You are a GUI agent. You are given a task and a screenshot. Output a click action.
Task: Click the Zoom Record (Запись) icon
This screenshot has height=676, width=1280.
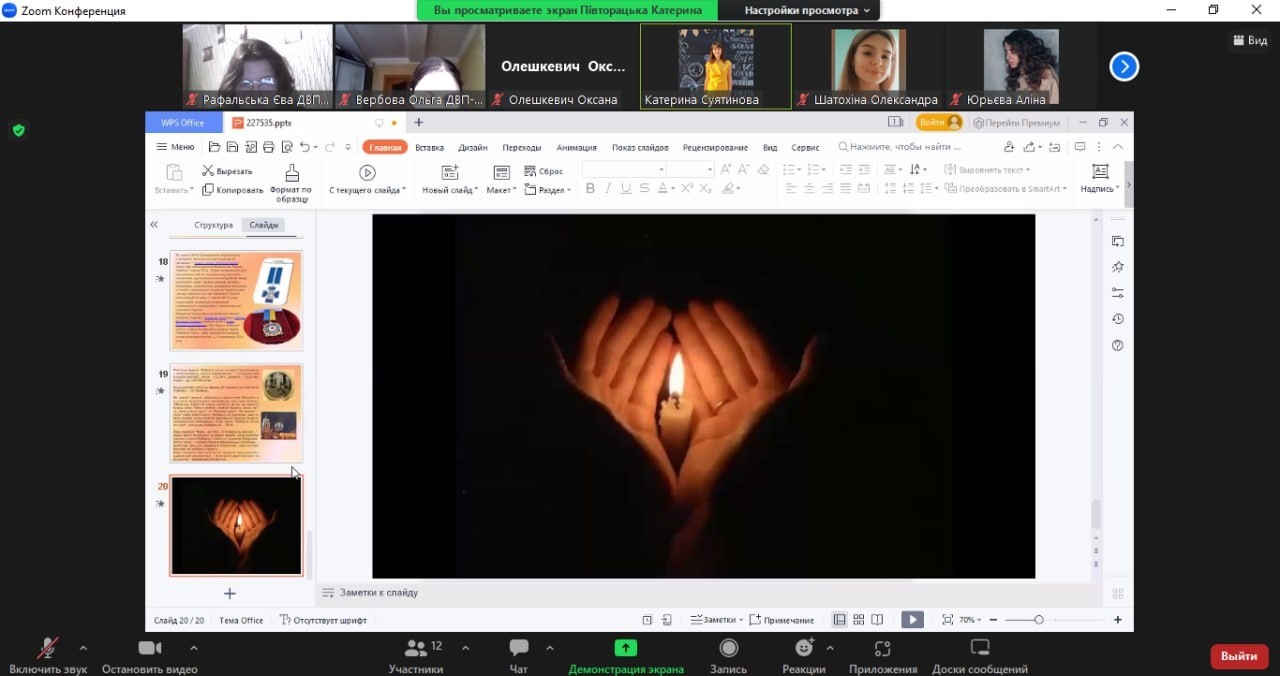pyautogui.click(x=729, y=648)
